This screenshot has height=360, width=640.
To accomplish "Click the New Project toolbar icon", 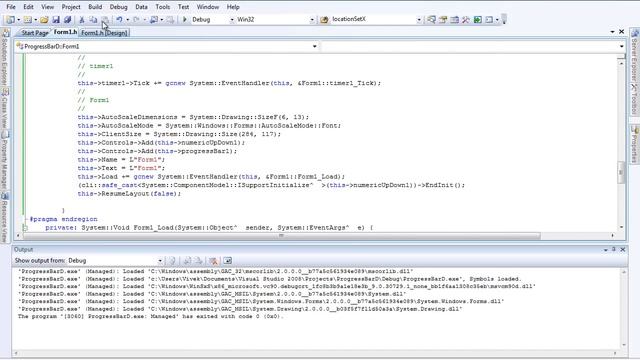I will tap(10, 20).
